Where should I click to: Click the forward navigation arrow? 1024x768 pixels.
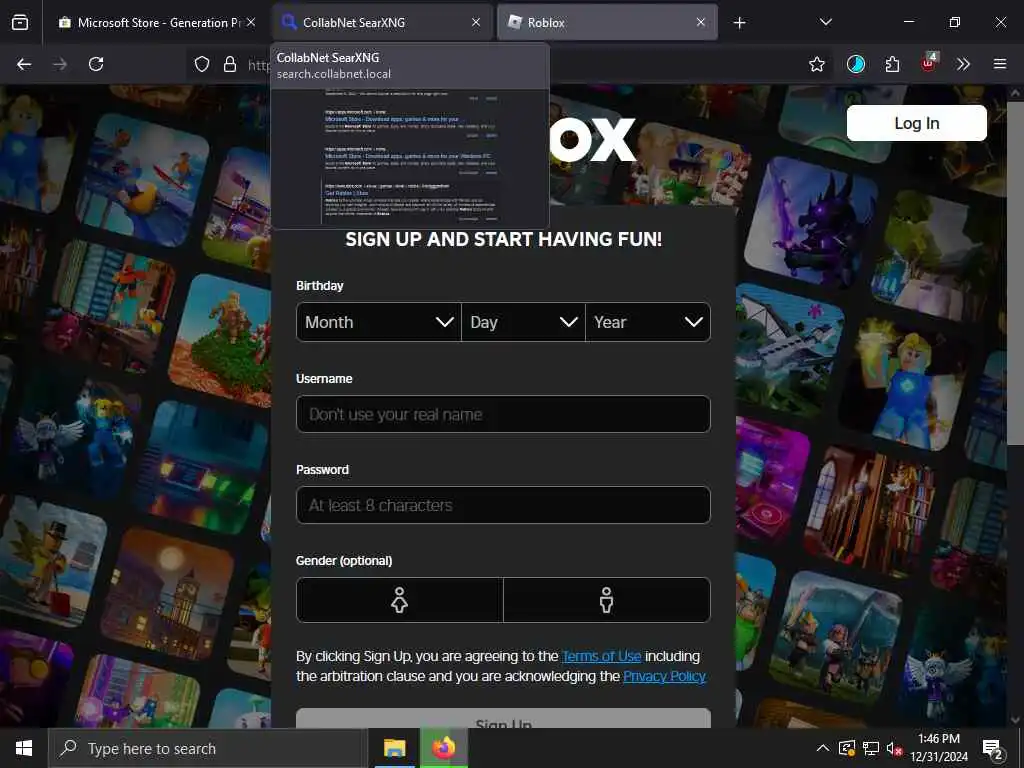click(60, 64)
